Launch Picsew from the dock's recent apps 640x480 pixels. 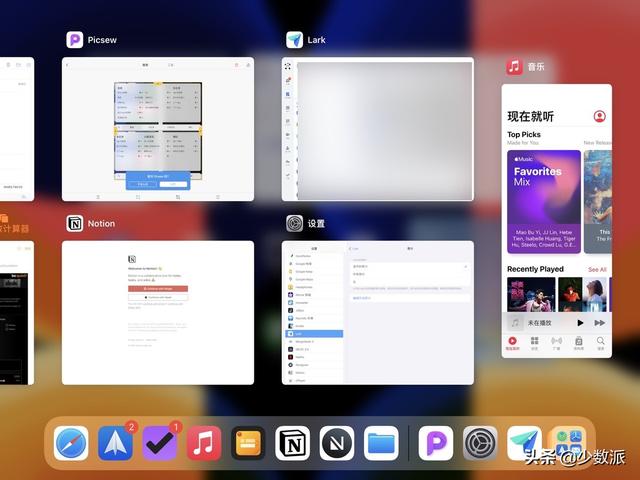tap(436, 443)
